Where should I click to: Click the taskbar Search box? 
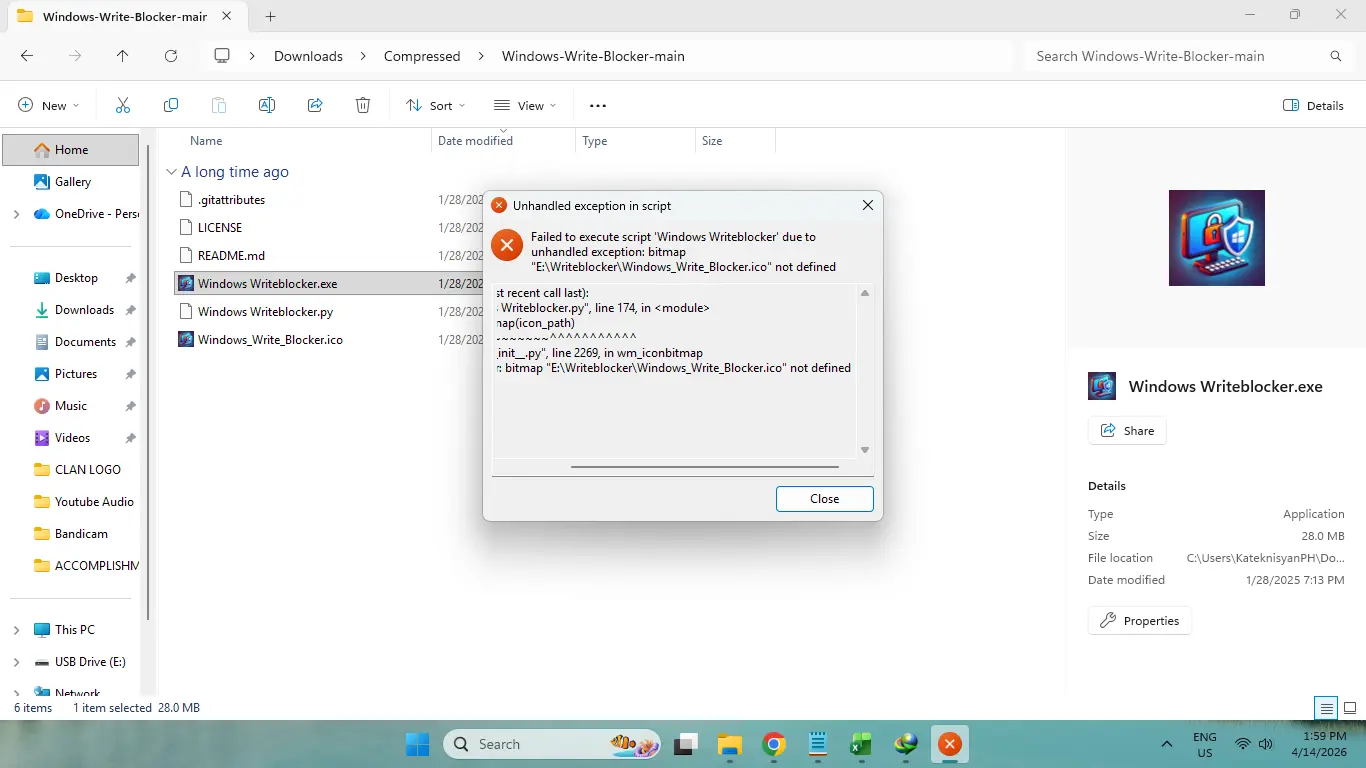click(x=554, y=744)
